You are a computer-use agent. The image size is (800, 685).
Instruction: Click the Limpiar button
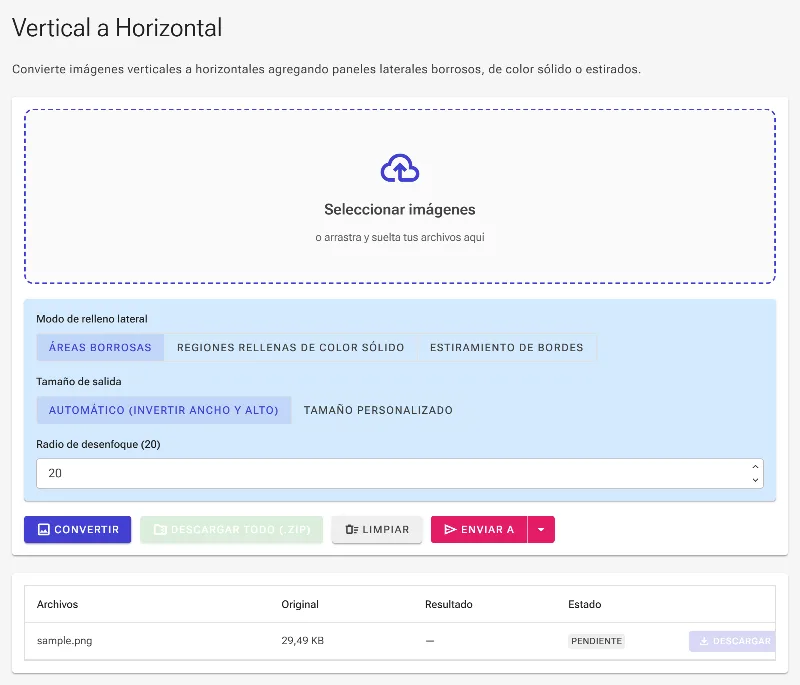377,529
